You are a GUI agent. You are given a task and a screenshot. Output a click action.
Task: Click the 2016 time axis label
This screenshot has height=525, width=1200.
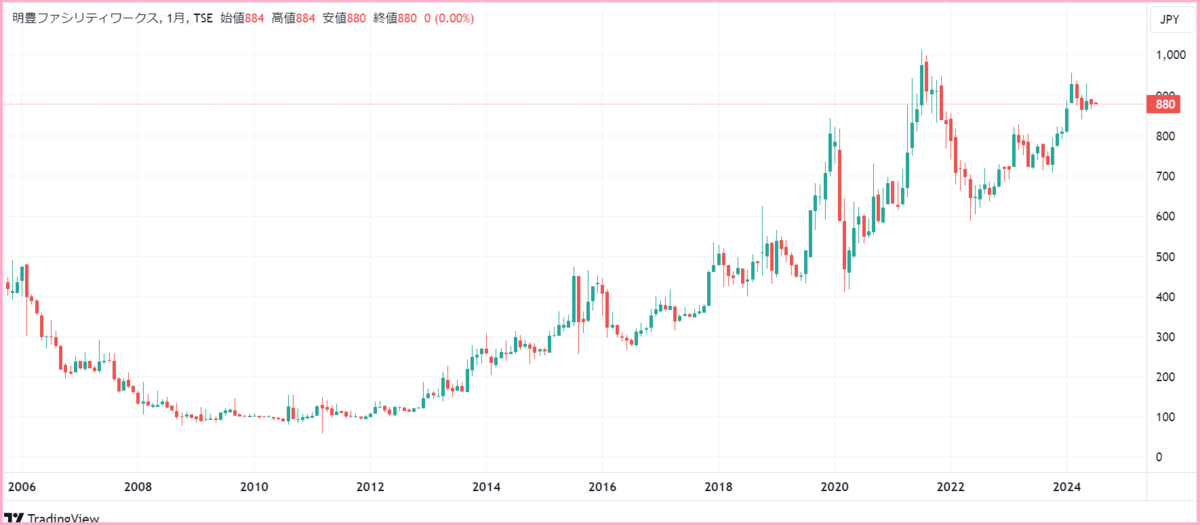coord(602,487)
